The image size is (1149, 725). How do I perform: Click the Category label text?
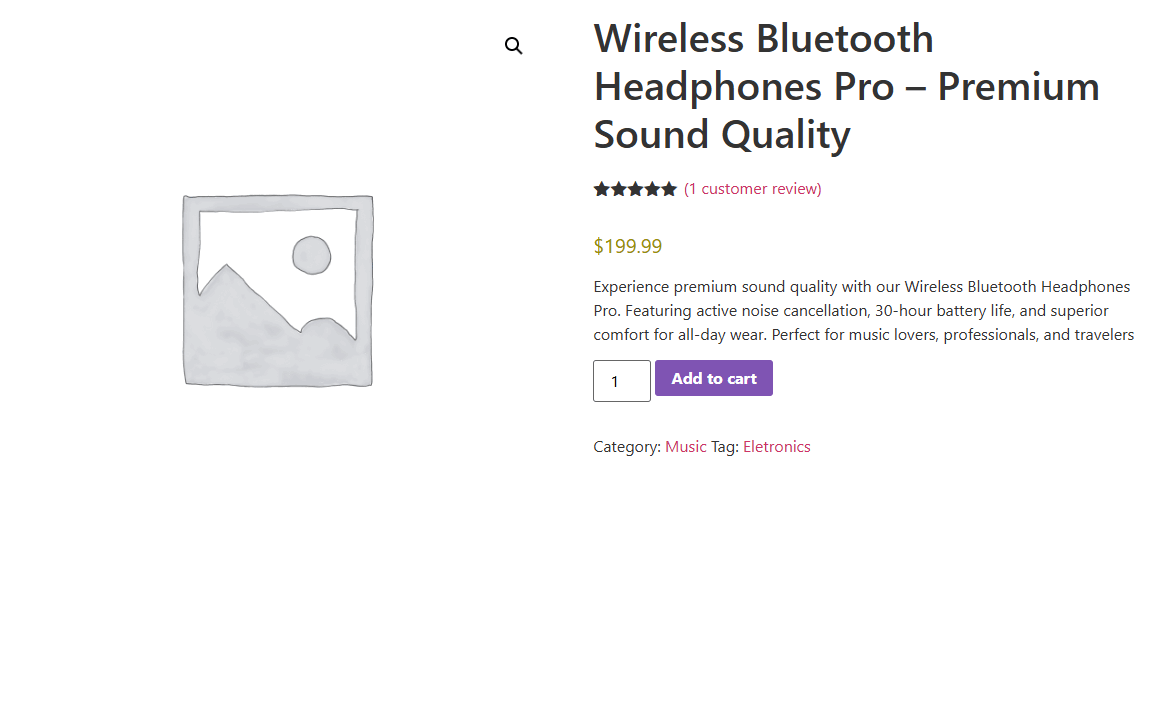626,446
